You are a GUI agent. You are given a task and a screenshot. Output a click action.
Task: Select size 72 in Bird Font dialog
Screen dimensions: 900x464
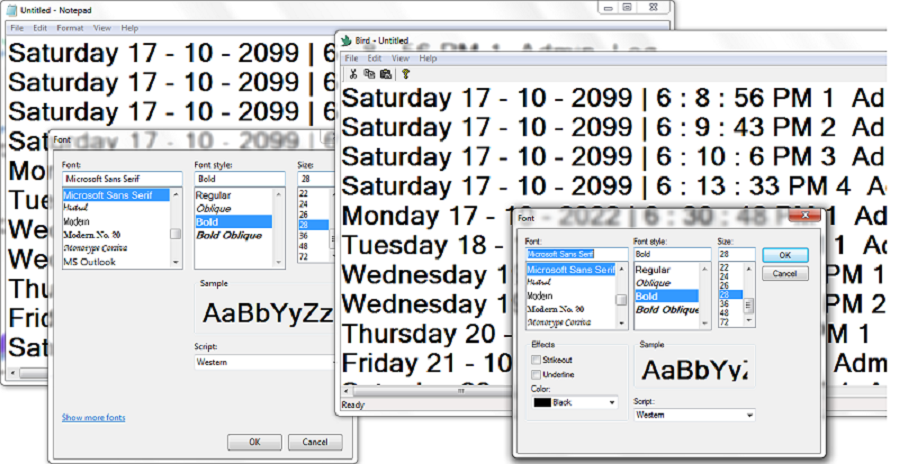(x=724, y=322)
